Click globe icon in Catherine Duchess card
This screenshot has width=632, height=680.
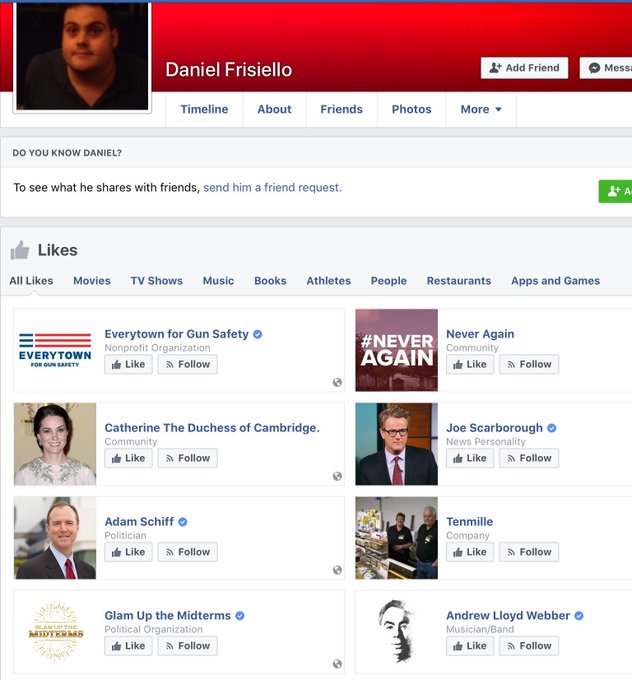point(337,476)
